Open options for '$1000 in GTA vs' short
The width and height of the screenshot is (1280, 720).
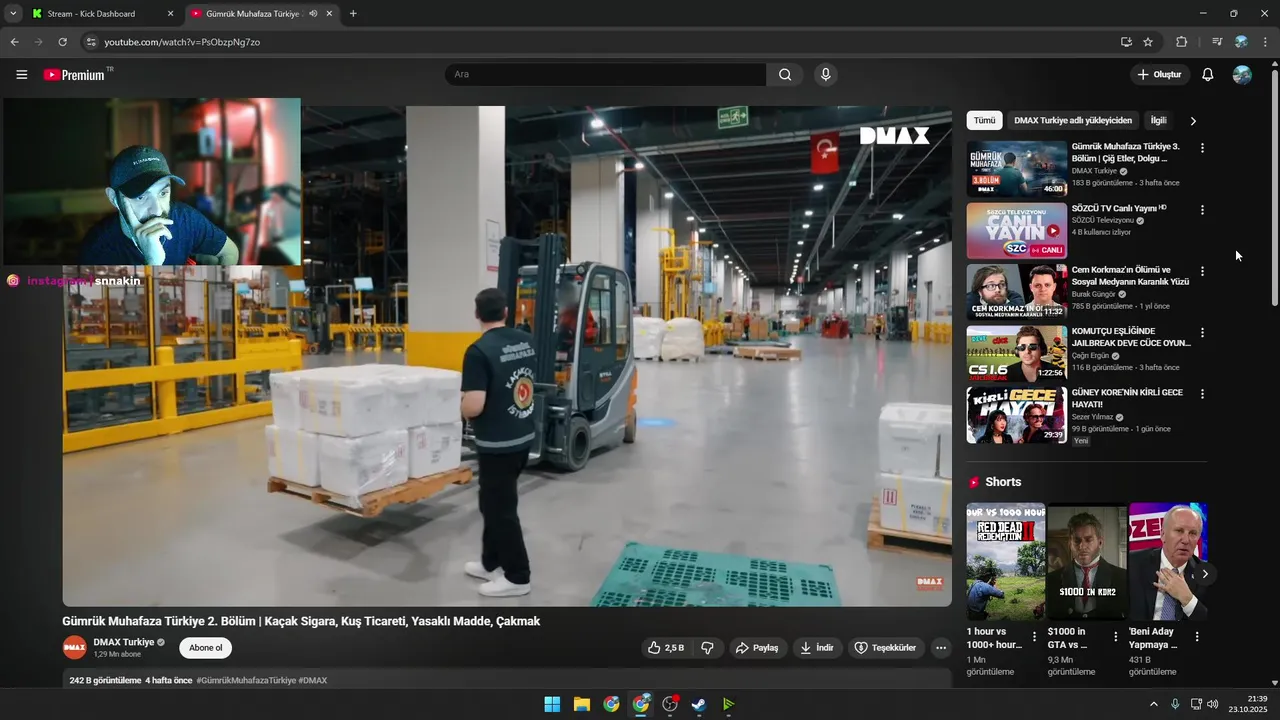pyautogui.click(x=1116, y=636)
